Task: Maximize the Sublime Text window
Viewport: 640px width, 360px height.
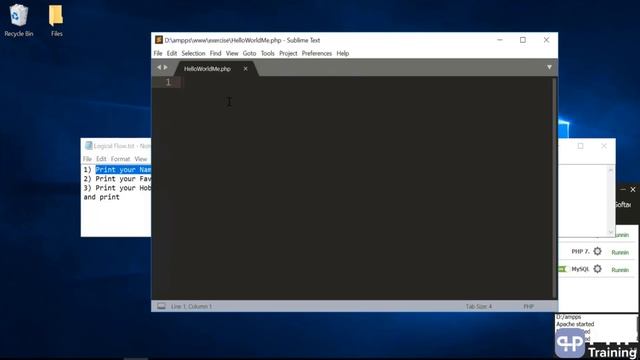Action: point(523,40)
